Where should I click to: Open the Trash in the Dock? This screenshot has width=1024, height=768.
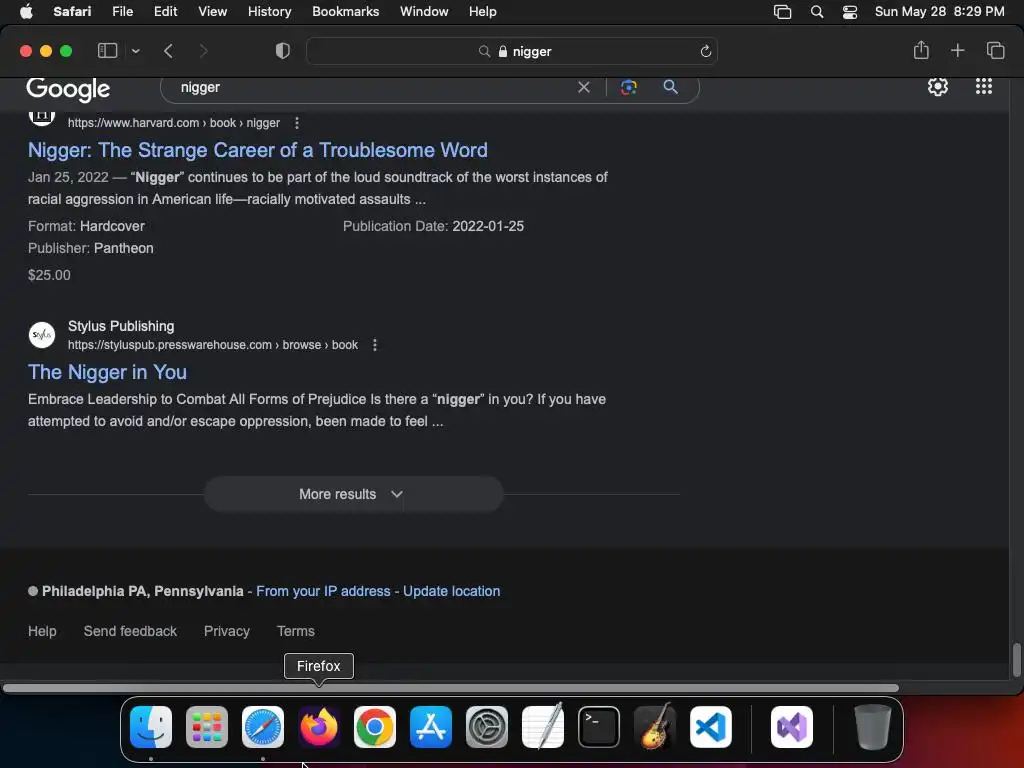(872, 727)
